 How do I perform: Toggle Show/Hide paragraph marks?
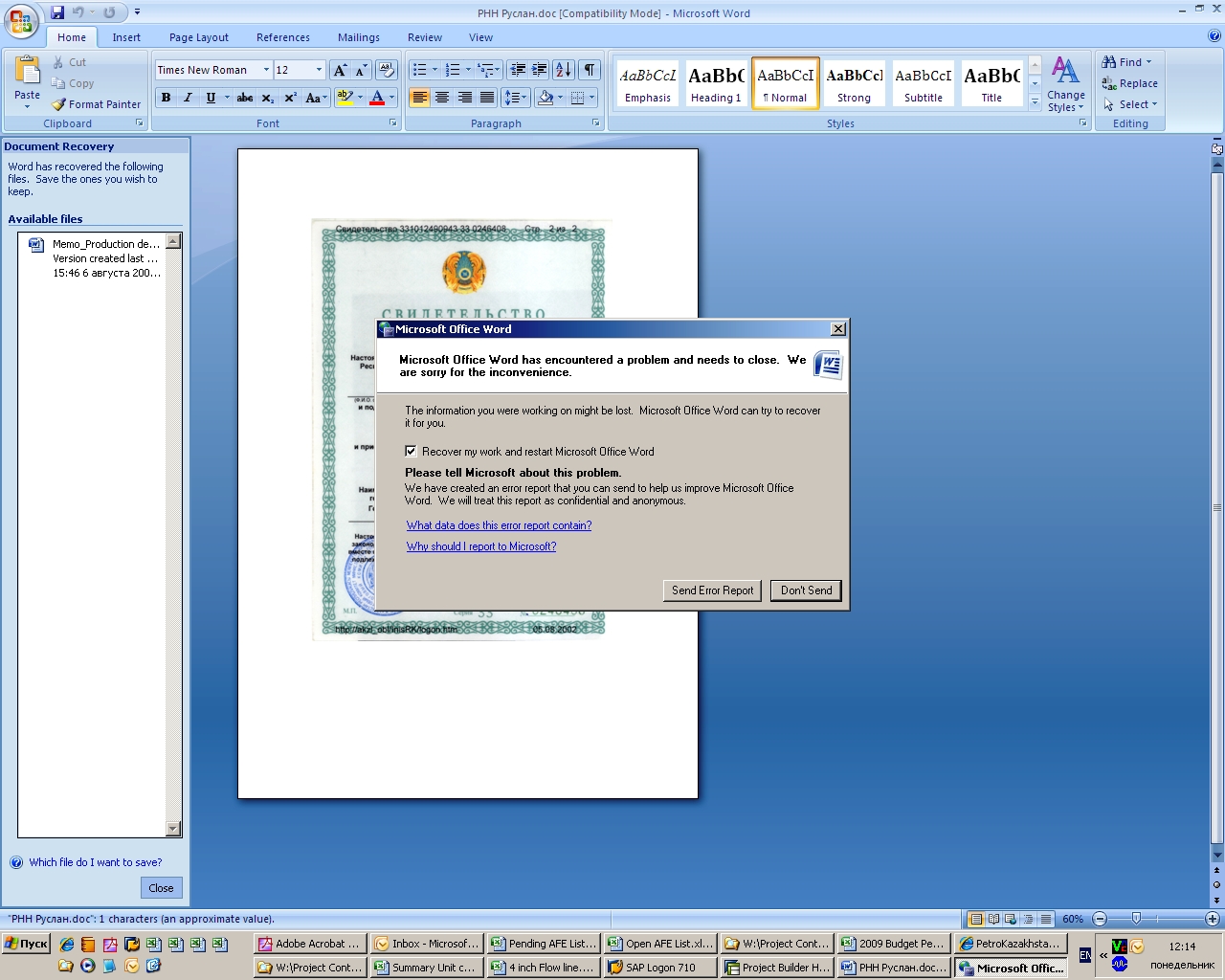[x=590, y=70]
